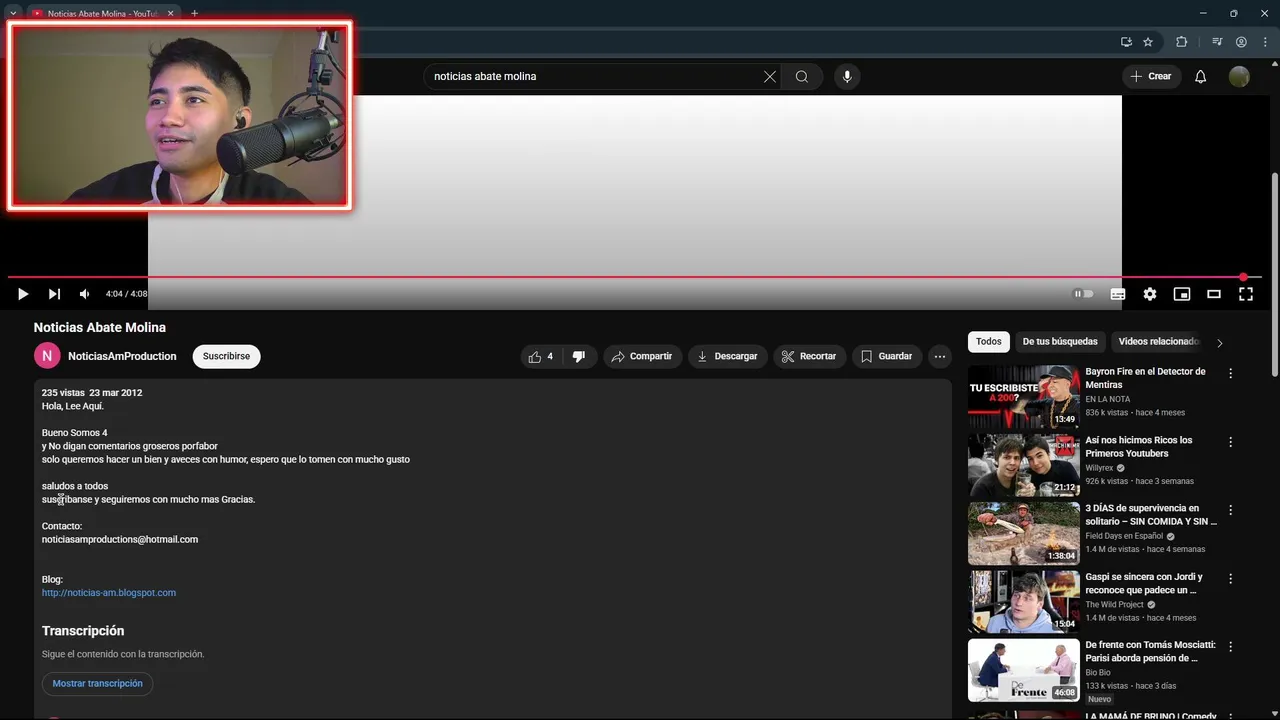Subscribe with Suscribirse button
1280x720 pixels.
click(x=226, y=356)
